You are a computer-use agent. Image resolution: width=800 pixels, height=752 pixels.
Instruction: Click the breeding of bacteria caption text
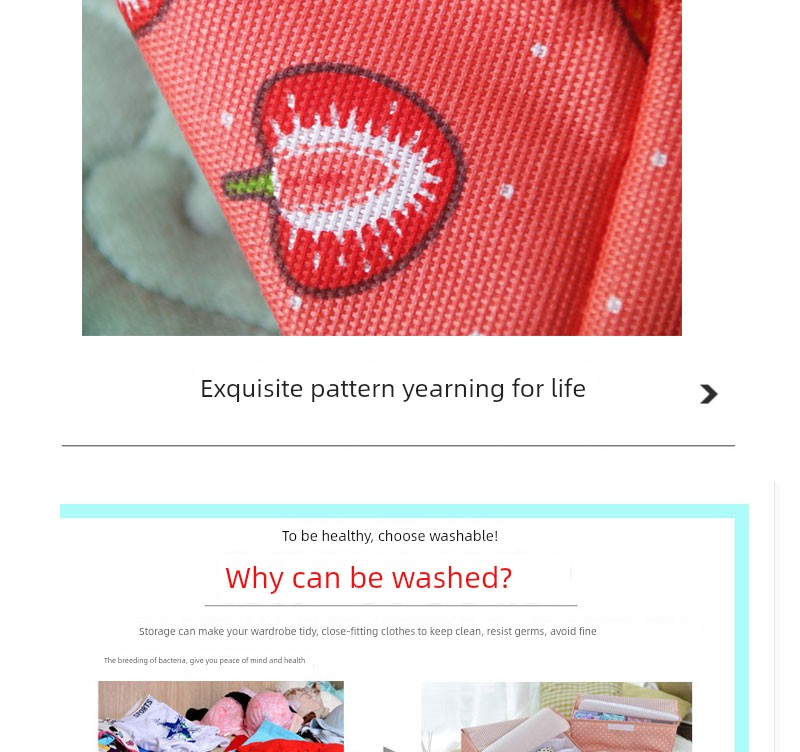tap(205, 660)
